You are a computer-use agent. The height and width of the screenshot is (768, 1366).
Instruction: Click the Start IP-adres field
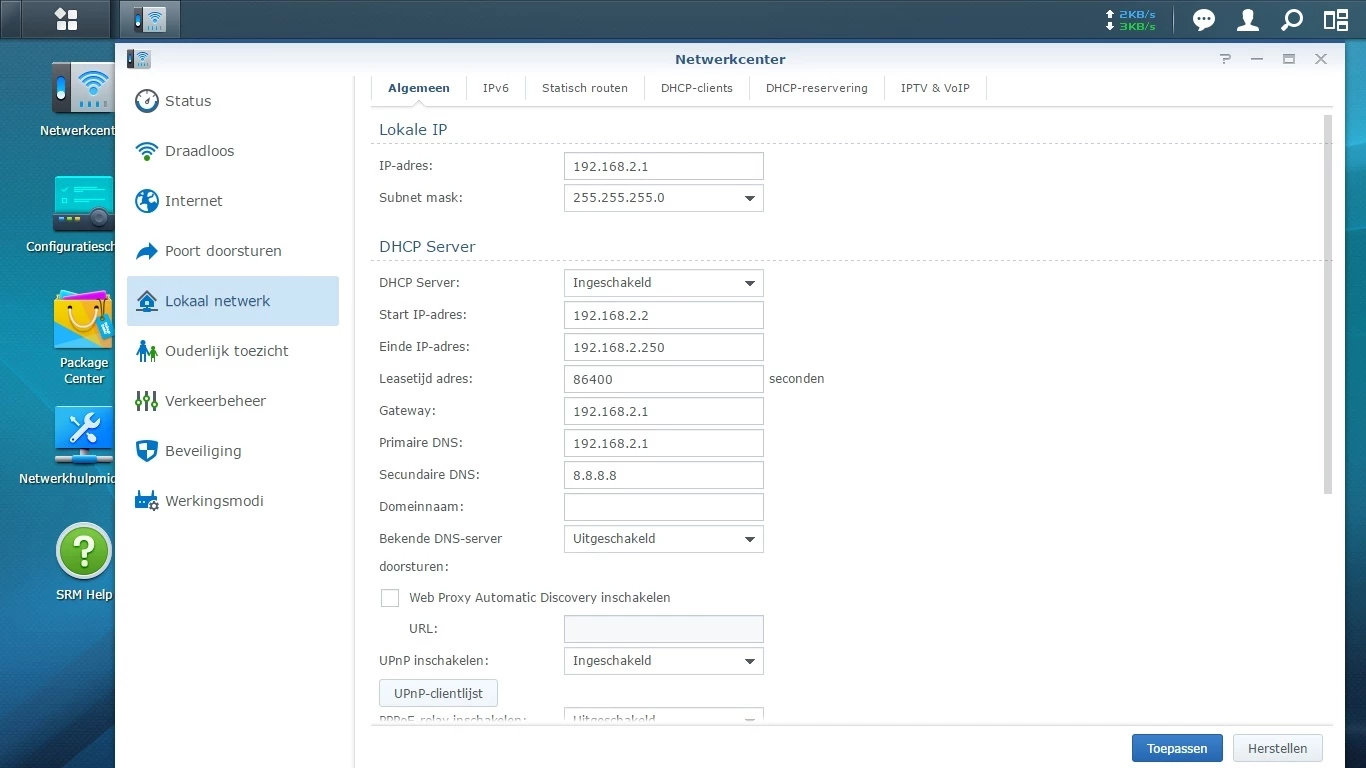[x=664, y=315]
